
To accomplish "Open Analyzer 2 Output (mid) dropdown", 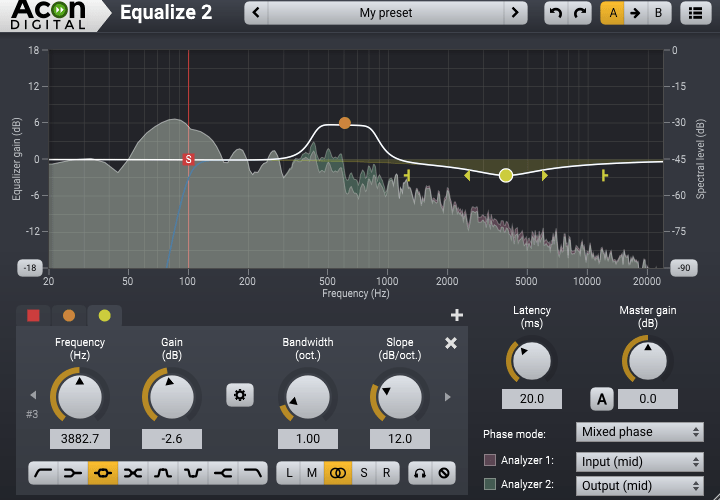I will tap(640, 485).
